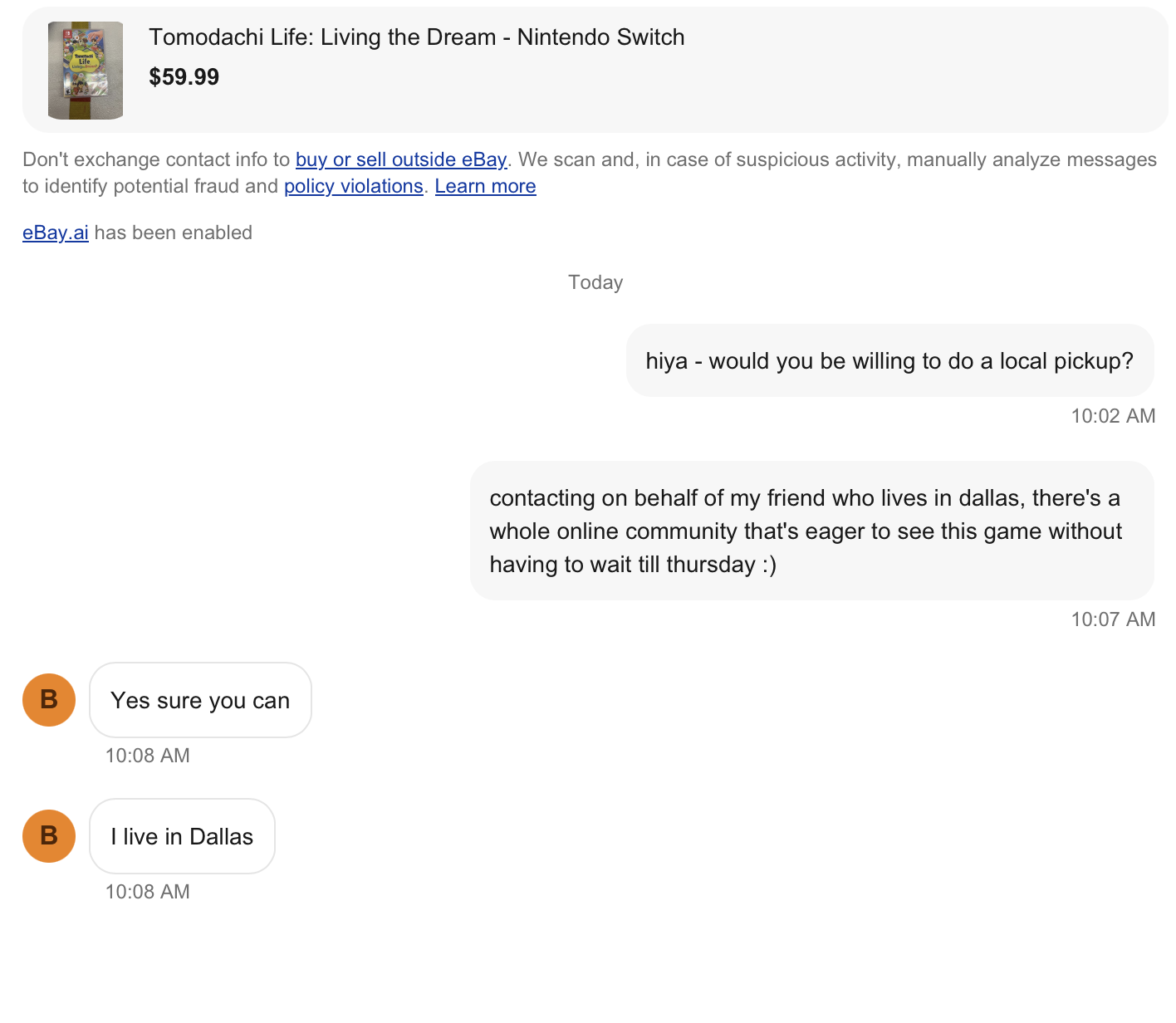Click the 10:07 AM timestamp

click(1113, 619)
